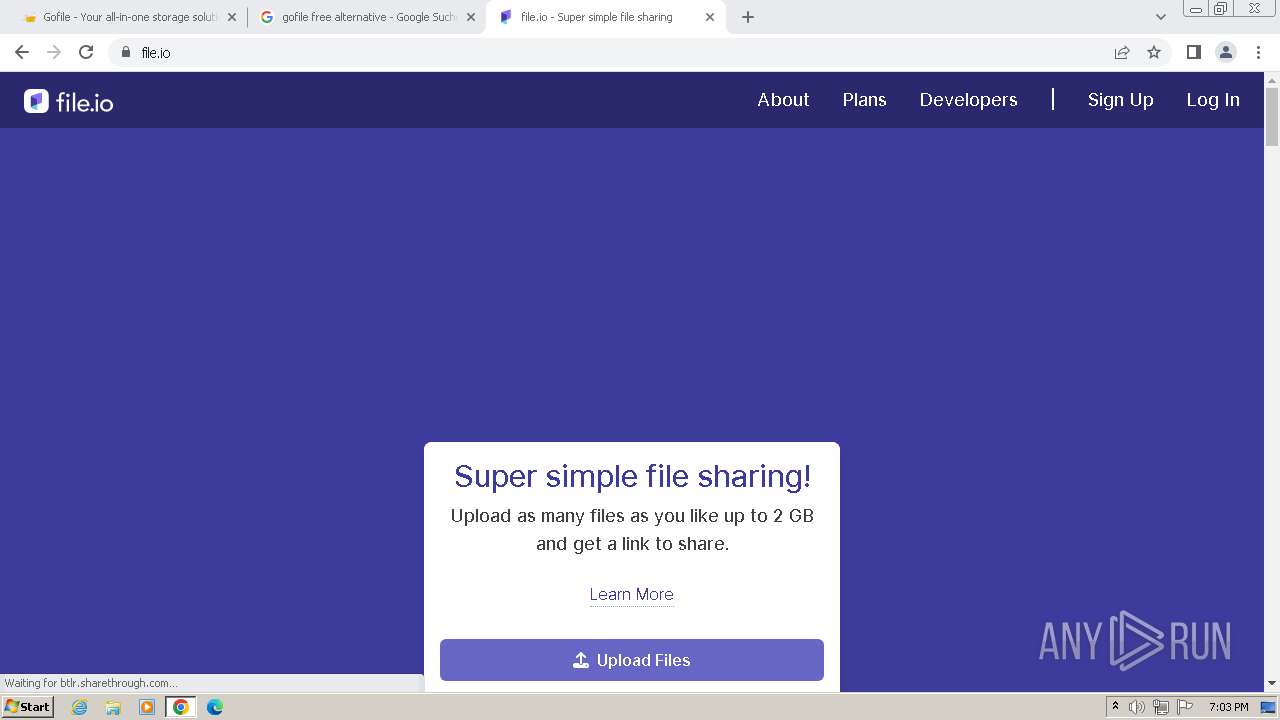Toggle the browser side panel icon
The width and height of the screenshot is (1280, 720).
pyautogui.click(x=1193, y=52)
